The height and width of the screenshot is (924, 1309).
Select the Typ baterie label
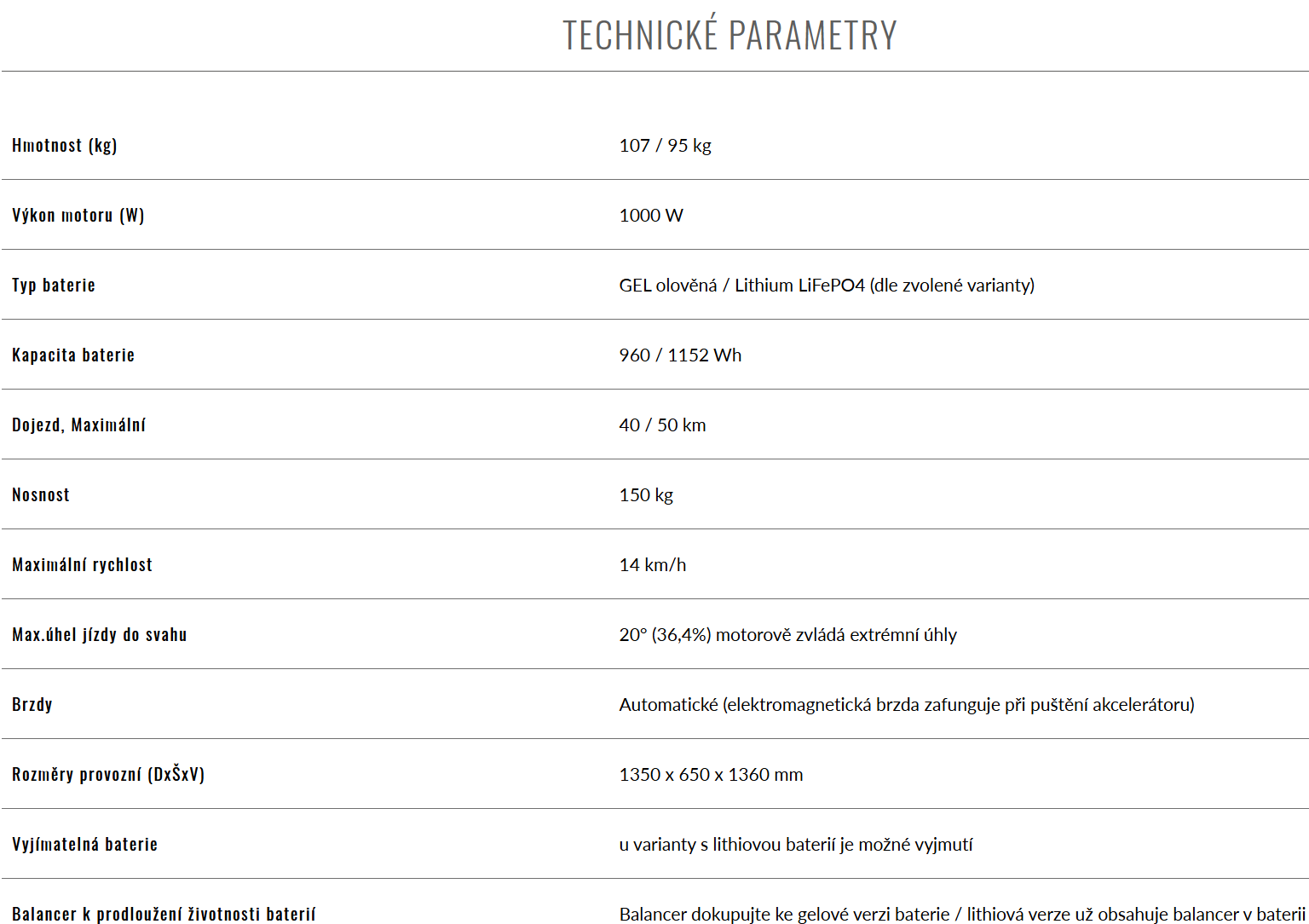(54, 285)
